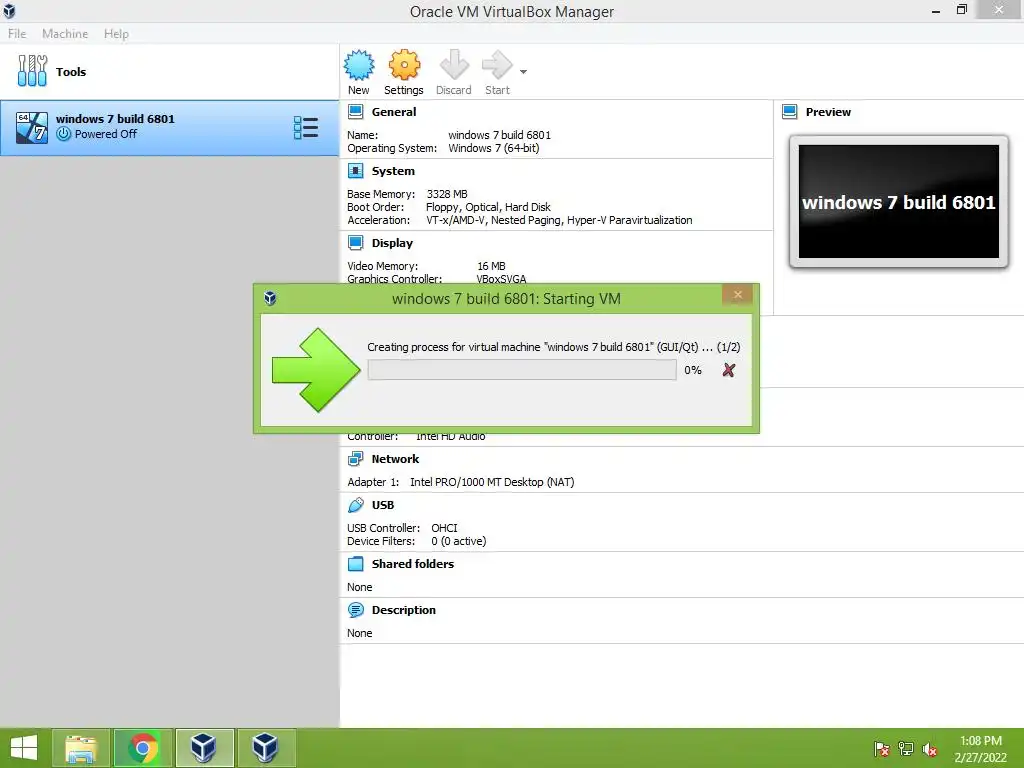Click the muted volume tray icon
This screenshot has width=1024, height=768.
pyautogui.click(x=930, y=749)
